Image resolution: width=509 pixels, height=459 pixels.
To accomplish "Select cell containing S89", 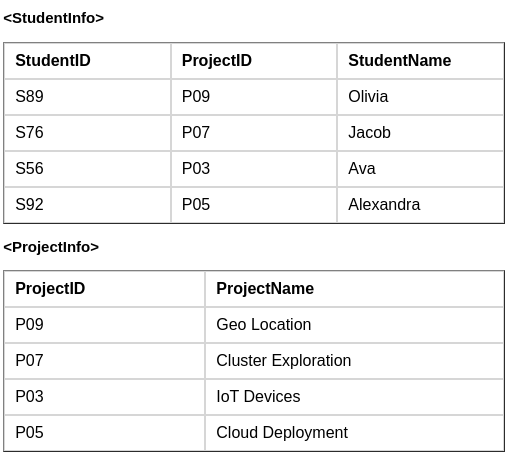I will click(88, 97).
